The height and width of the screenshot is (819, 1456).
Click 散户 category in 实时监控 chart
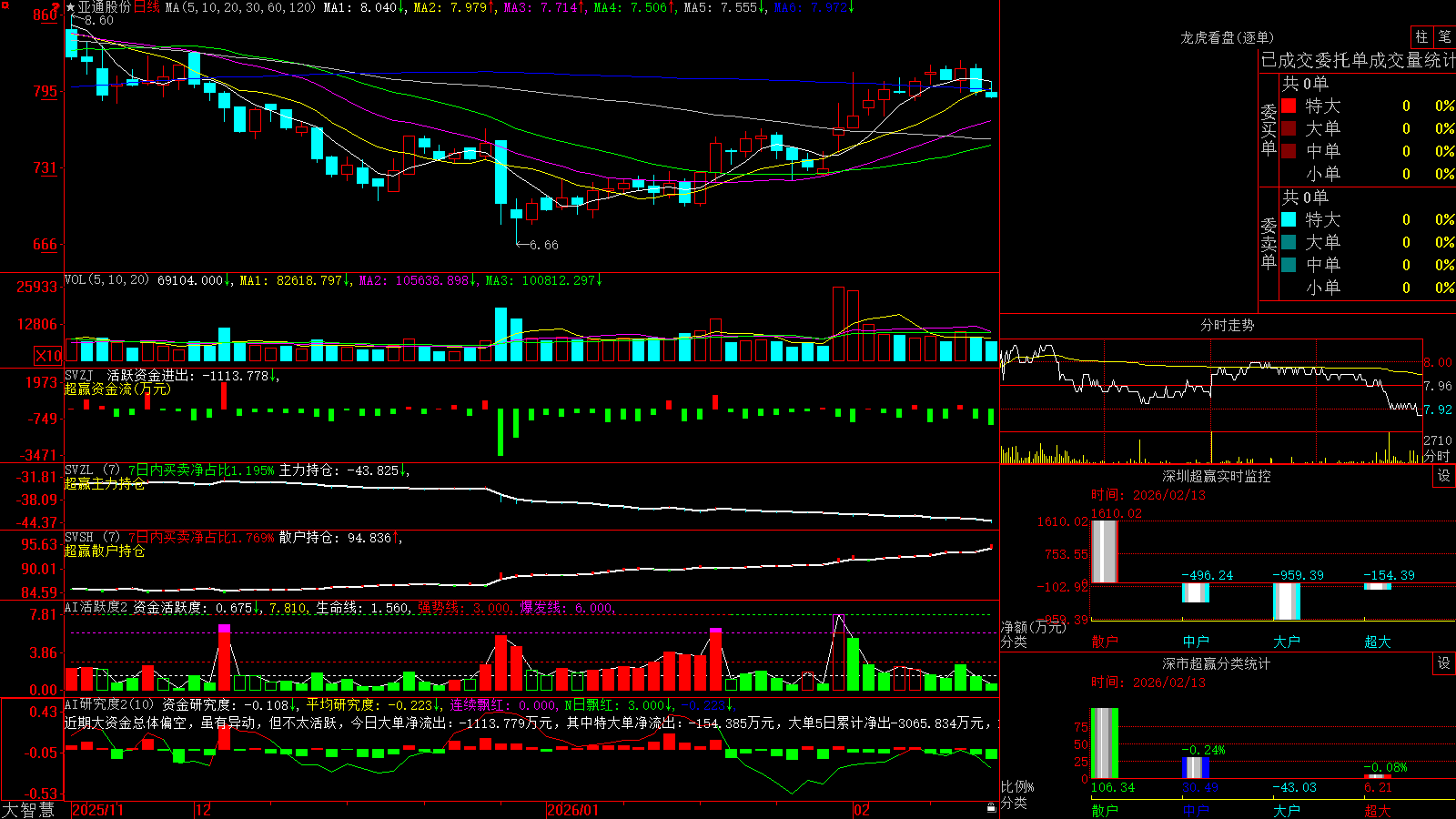pos(1104,642)
